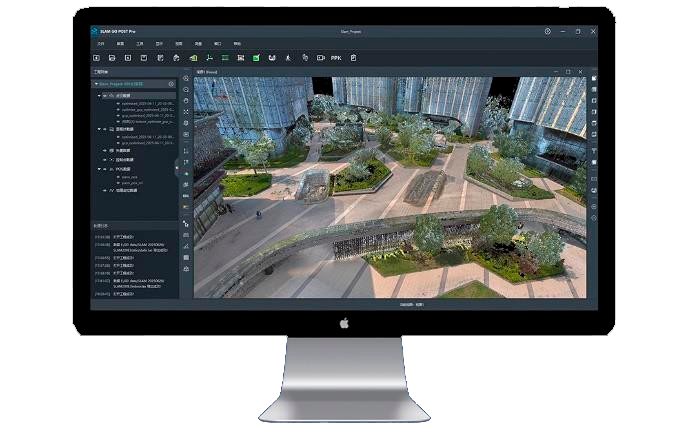Click the clipboard report toolbar icon
The height and width of the screenshot is (426, 697).
tap(353, 58)
